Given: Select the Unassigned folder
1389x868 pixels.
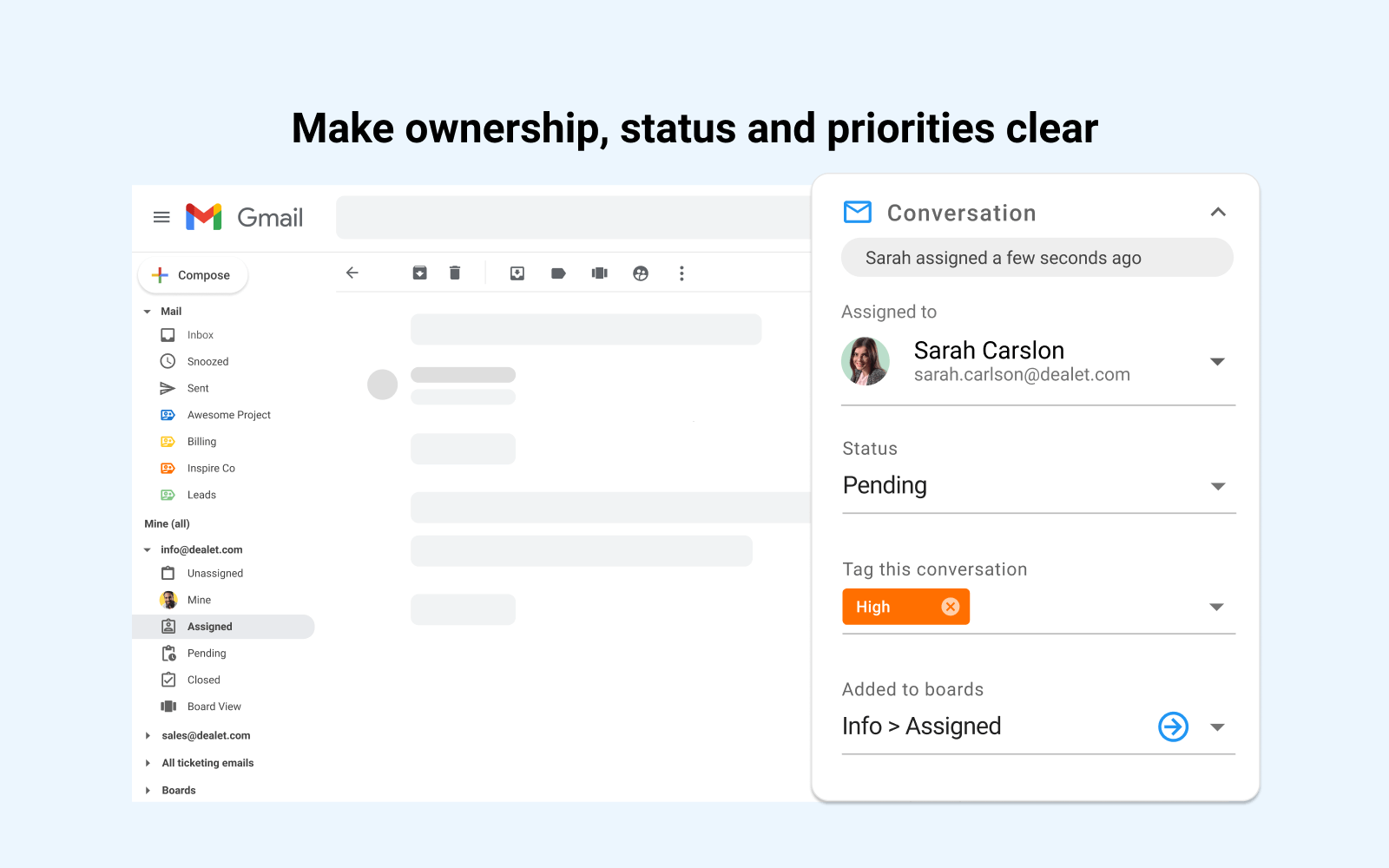Looking at the screenshot, I should coord(214,573).
